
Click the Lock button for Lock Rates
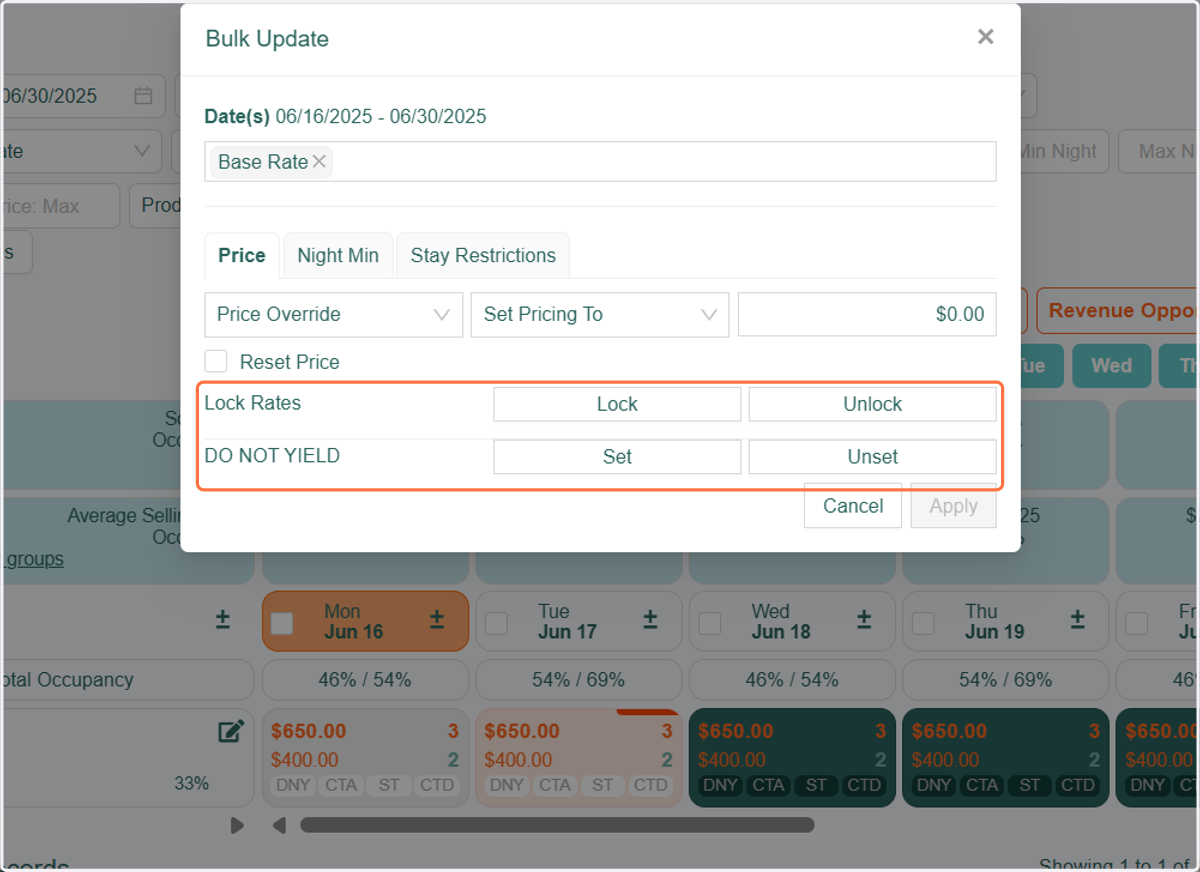[617, 404]
